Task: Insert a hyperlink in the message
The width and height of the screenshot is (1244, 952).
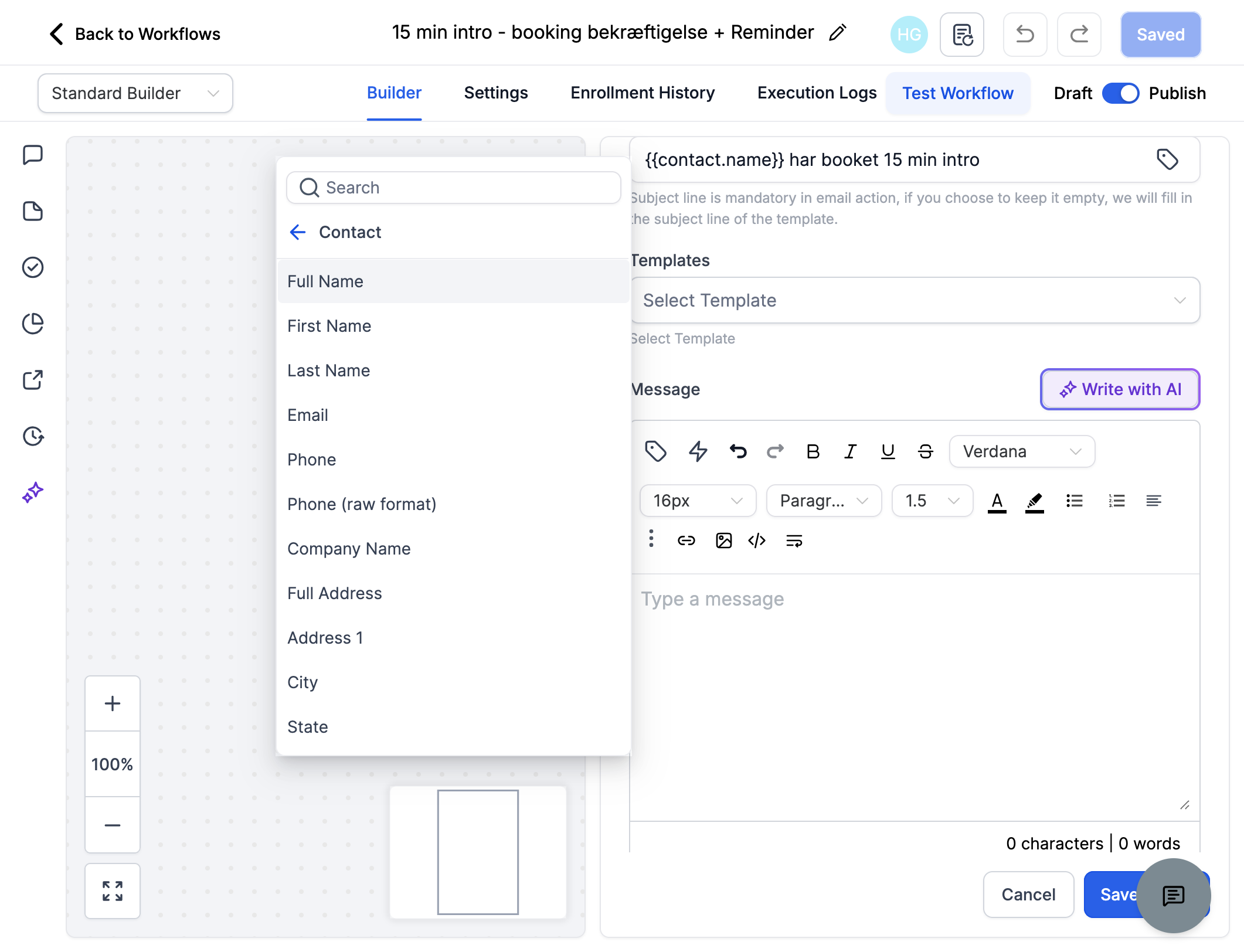Action: [686, 540]
